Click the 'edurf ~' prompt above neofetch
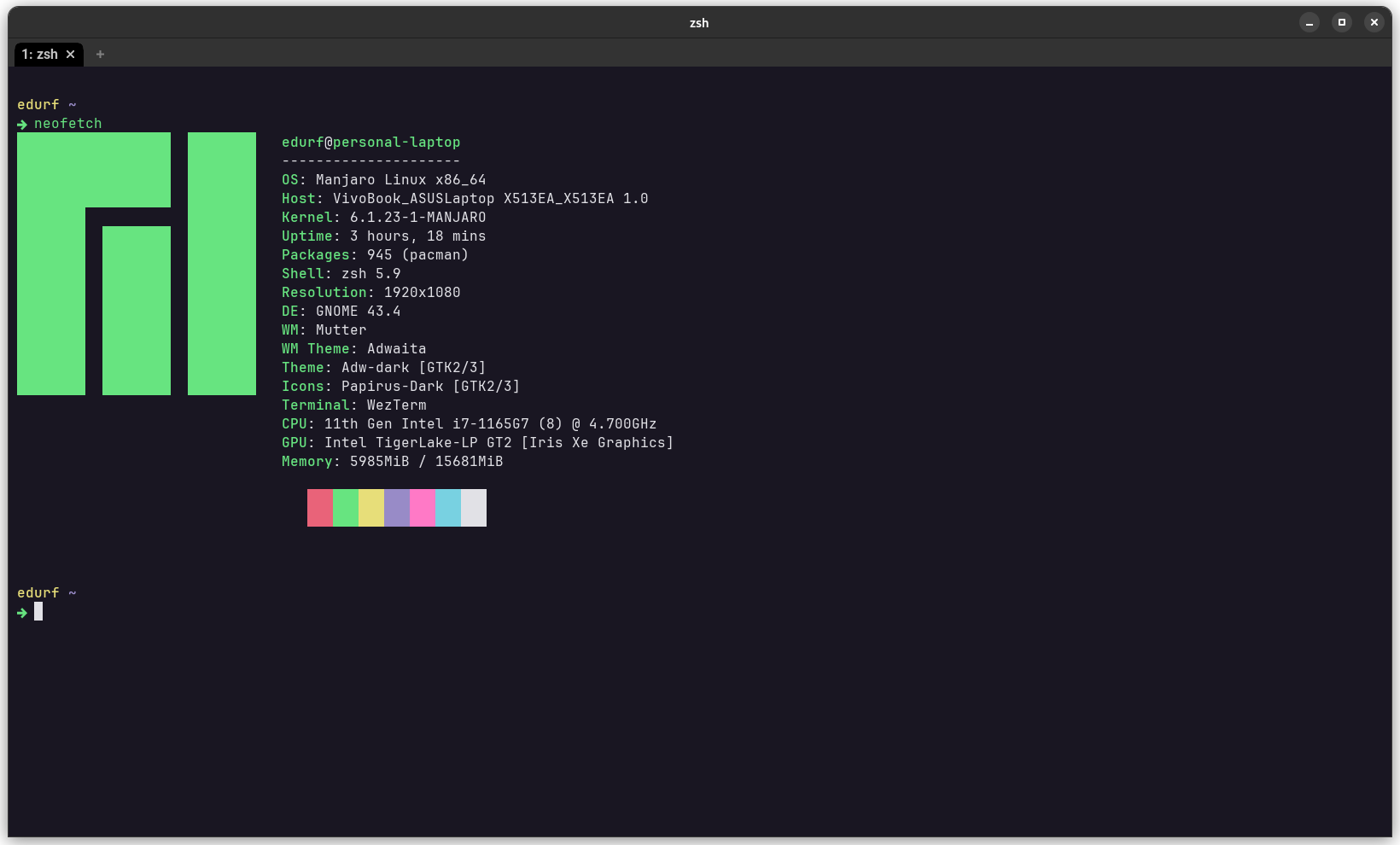 pyautogui.click(x=47, y=105)
